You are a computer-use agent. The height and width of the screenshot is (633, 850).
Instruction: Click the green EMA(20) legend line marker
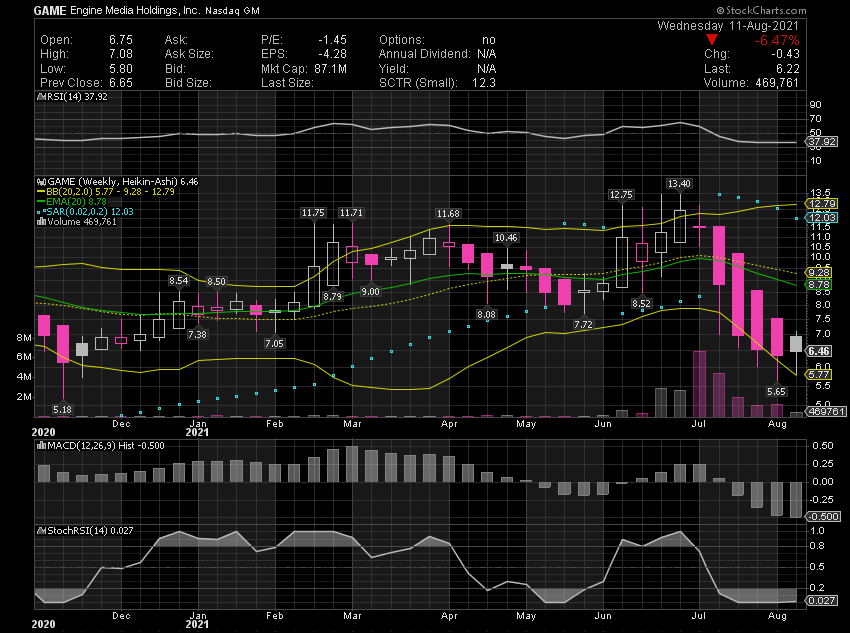click(x=41, y=202)
